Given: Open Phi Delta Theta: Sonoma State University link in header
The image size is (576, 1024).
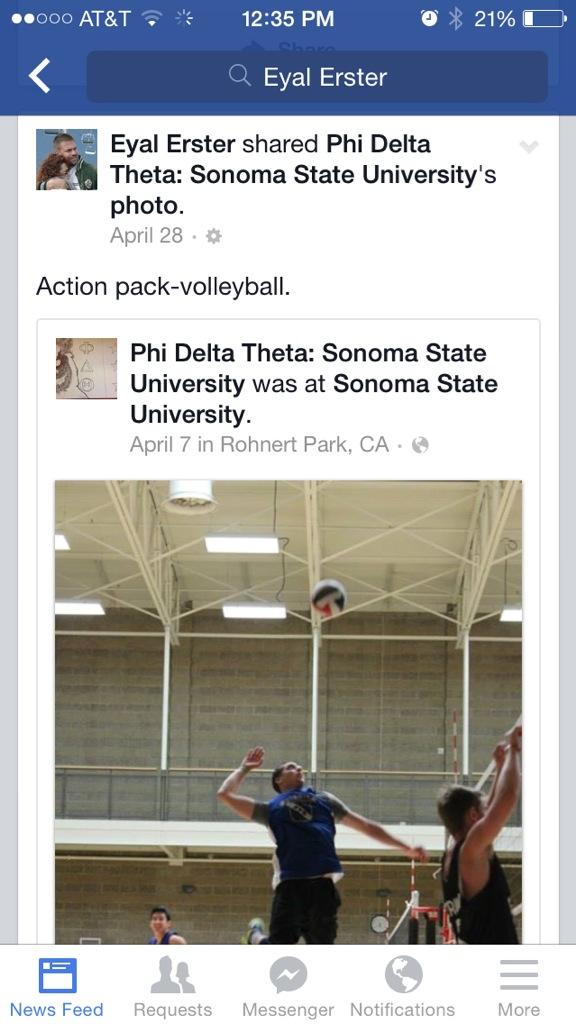Looking at the screenshot, I should point(293,160).
